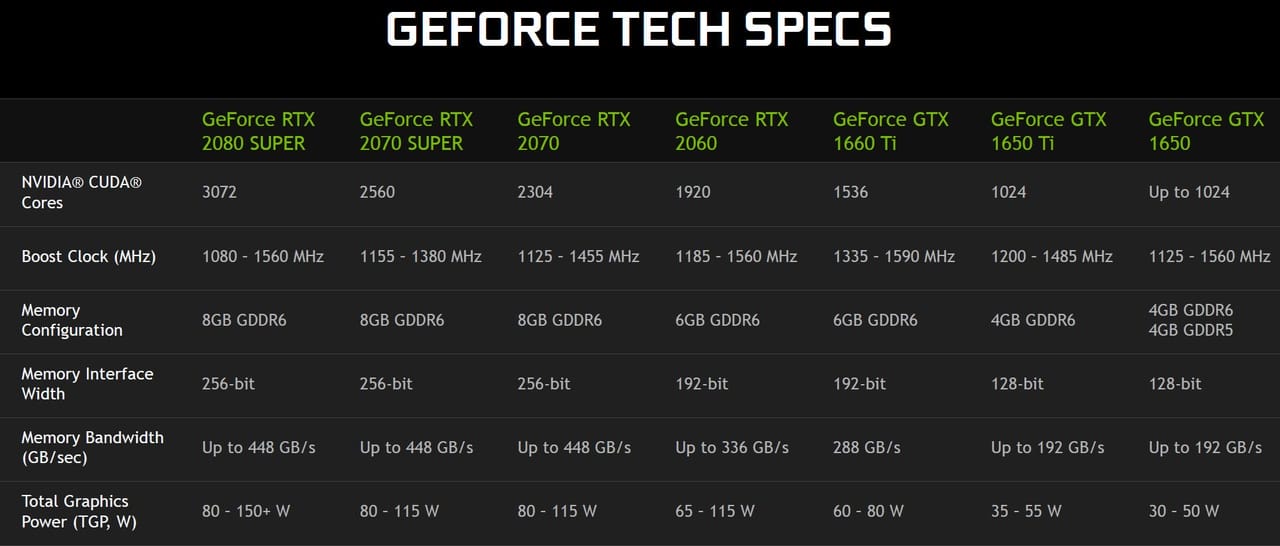This screenshot has height=546, width=1280.
Task: Click the Memory Interface Width row label
Action: (x=87, y=384)
